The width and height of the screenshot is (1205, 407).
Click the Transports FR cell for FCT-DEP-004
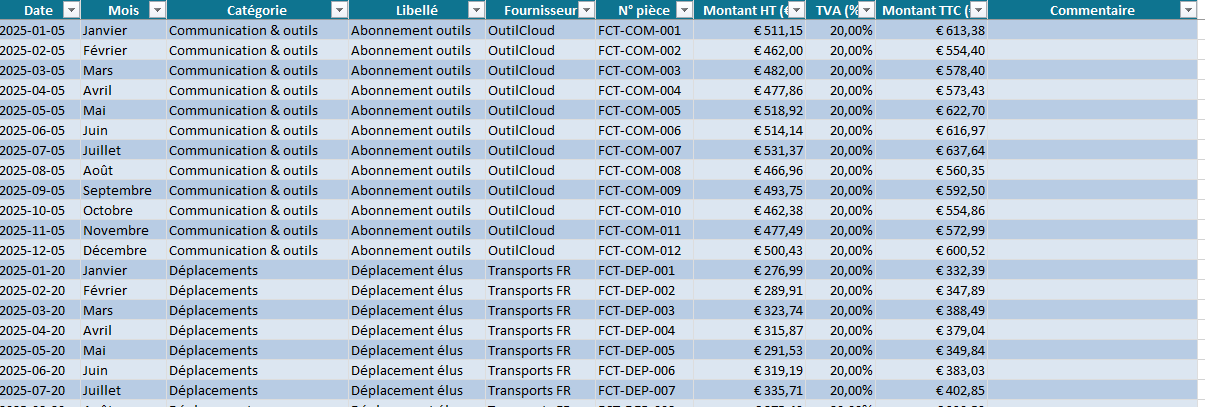coord(529,330)
